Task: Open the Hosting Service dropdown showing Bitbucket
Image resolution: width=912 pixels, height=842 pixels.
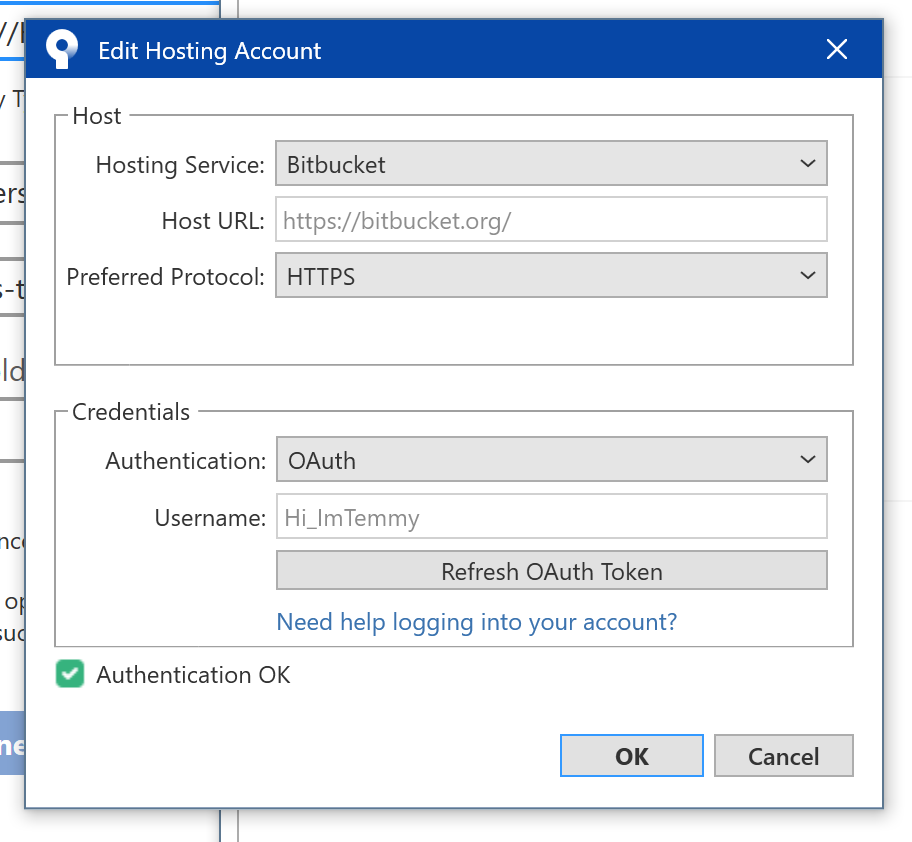Action: click(x=551, y=163)
